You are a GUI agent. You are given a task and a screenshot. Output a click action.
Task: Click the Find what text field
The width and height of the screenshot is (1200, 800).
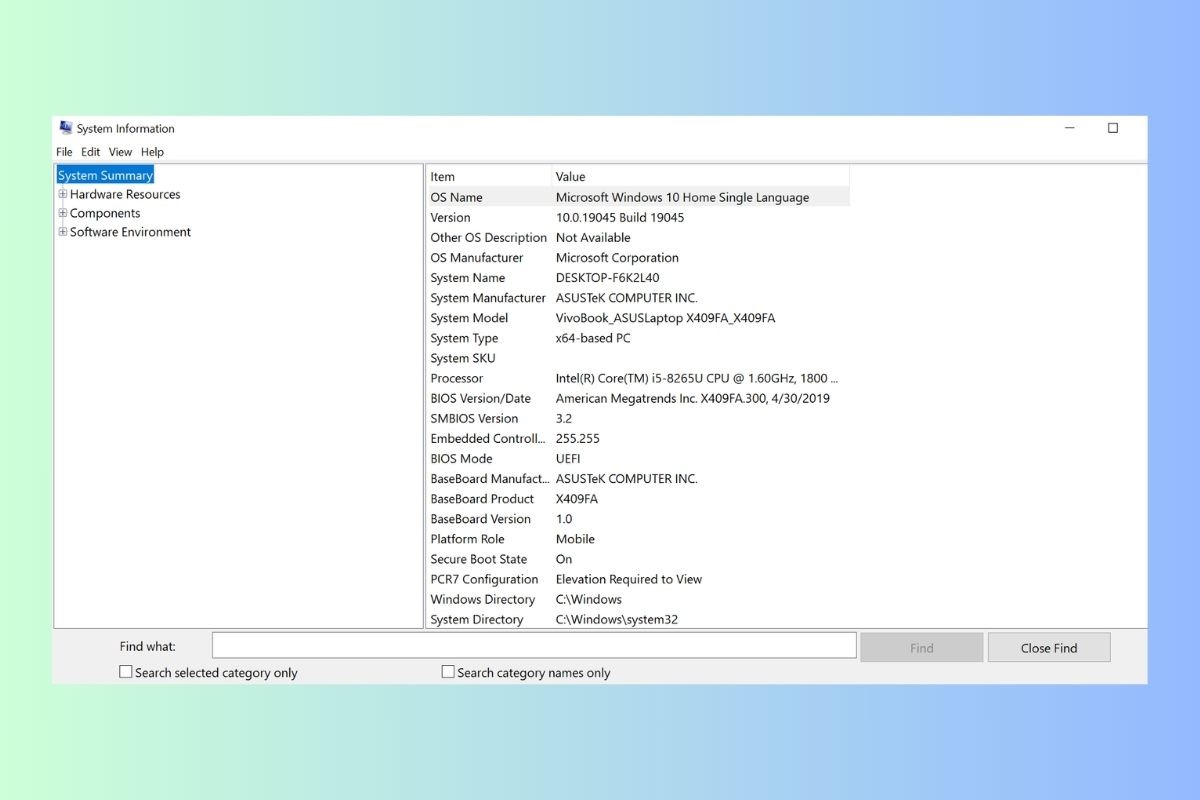[x=534, y=646]
